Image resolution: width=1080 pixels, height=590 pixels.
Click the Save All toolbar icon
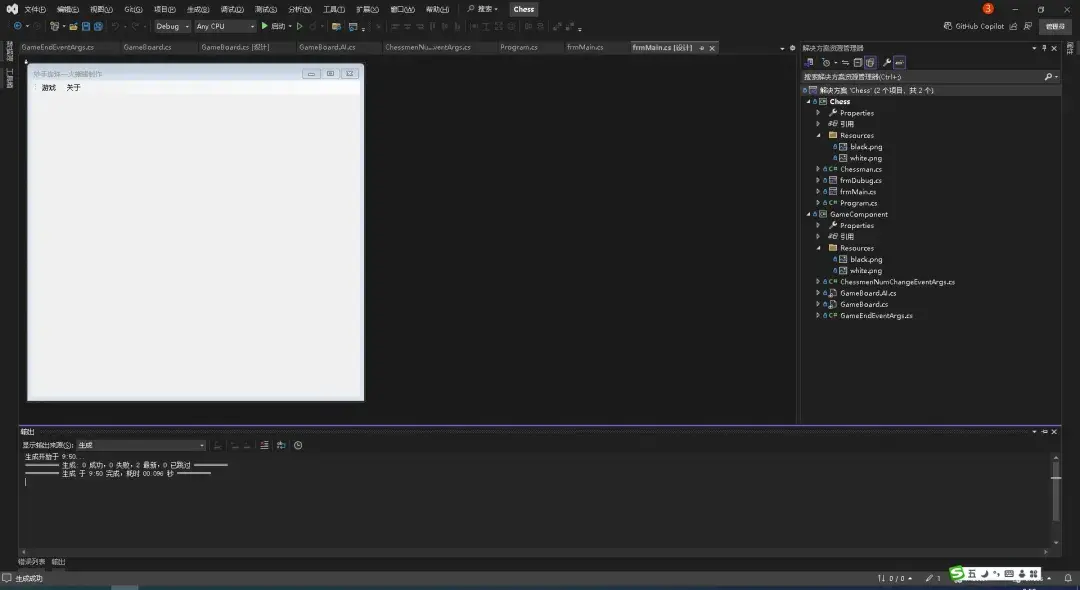tap(98, 26)
